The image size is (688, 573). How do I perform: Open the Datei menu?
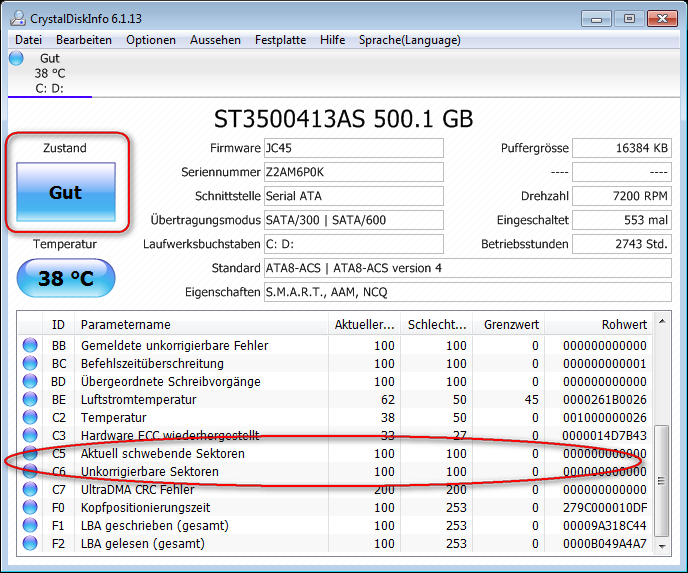[28, 40]
